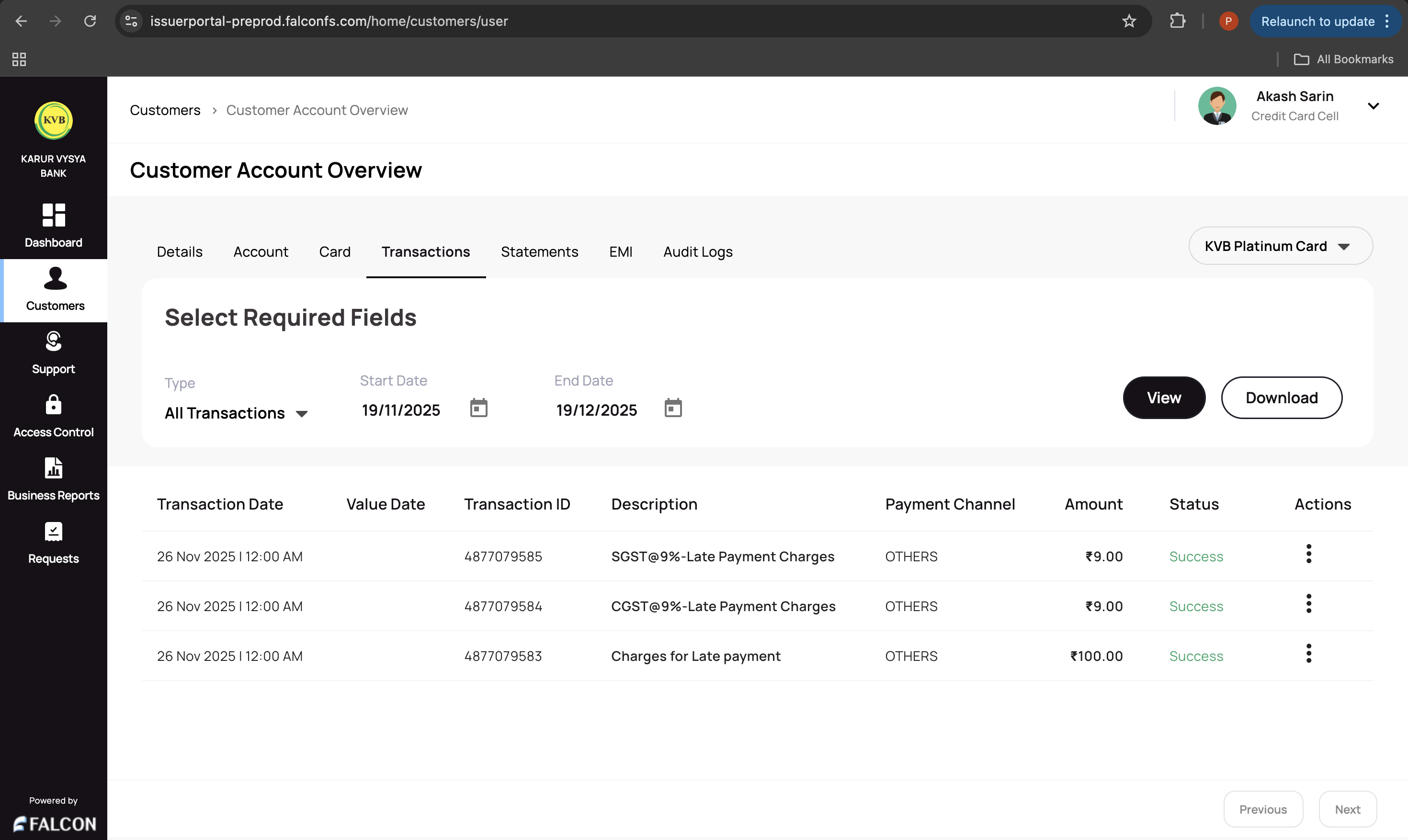Open the Dashboard sidebar icon
The width and height of the screenshot is (1408, 840).
[x=54, y=215]
